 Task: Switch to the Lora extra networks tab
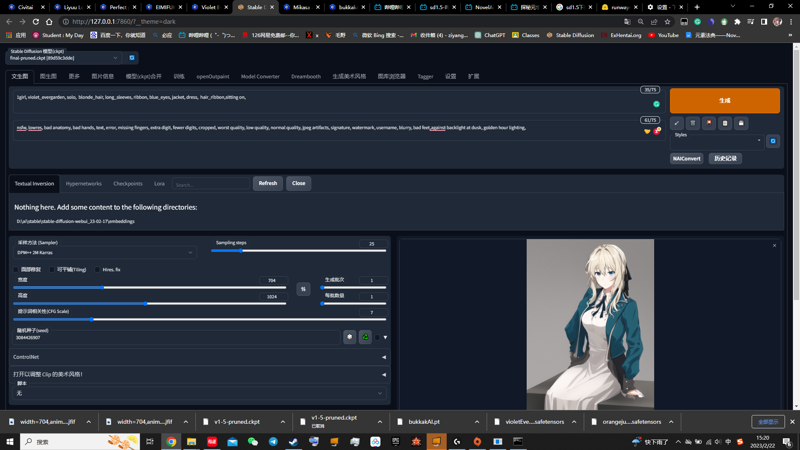(x=159, y=184)
